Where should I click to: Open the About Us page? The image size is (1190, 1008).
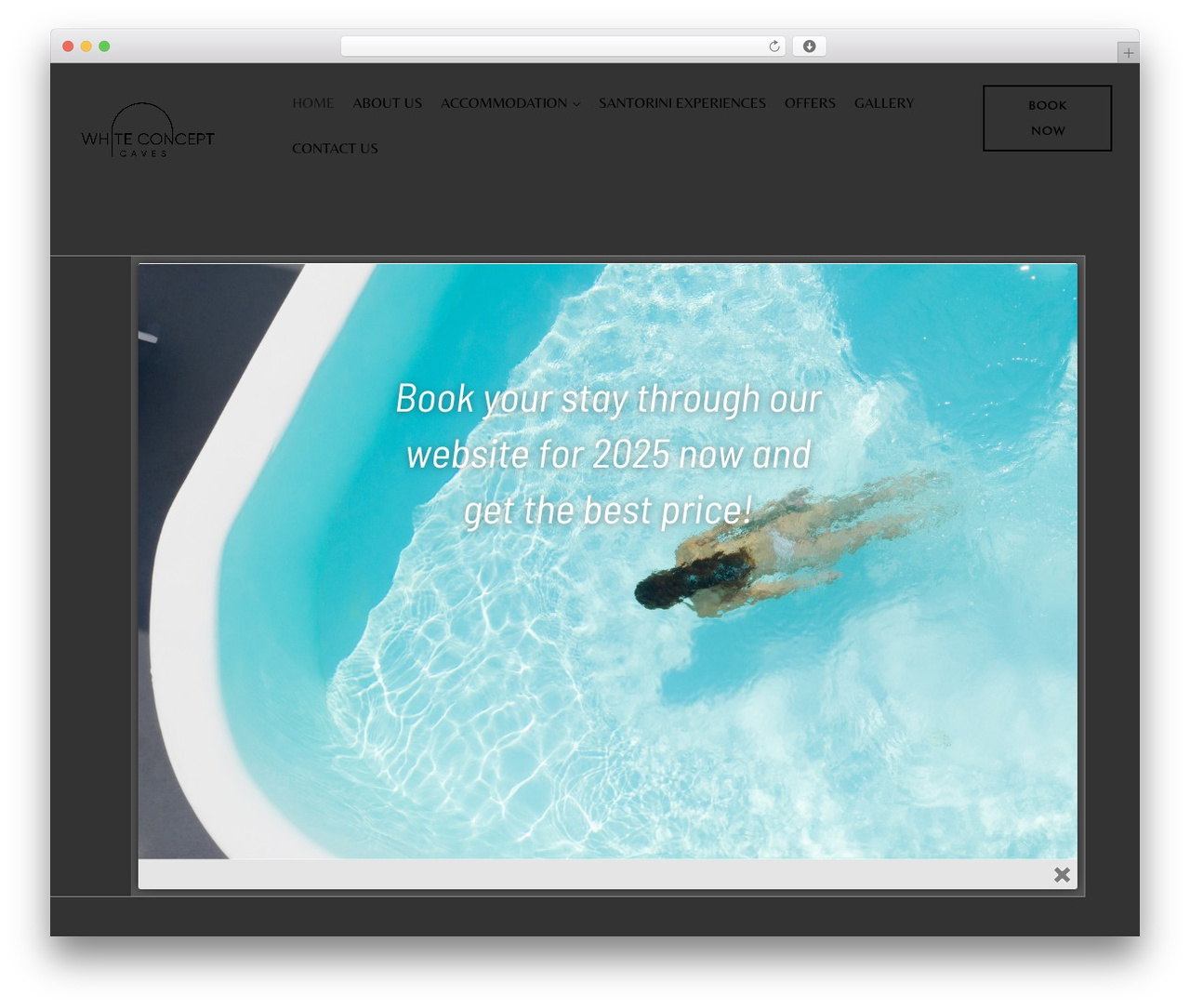[388, 103]
